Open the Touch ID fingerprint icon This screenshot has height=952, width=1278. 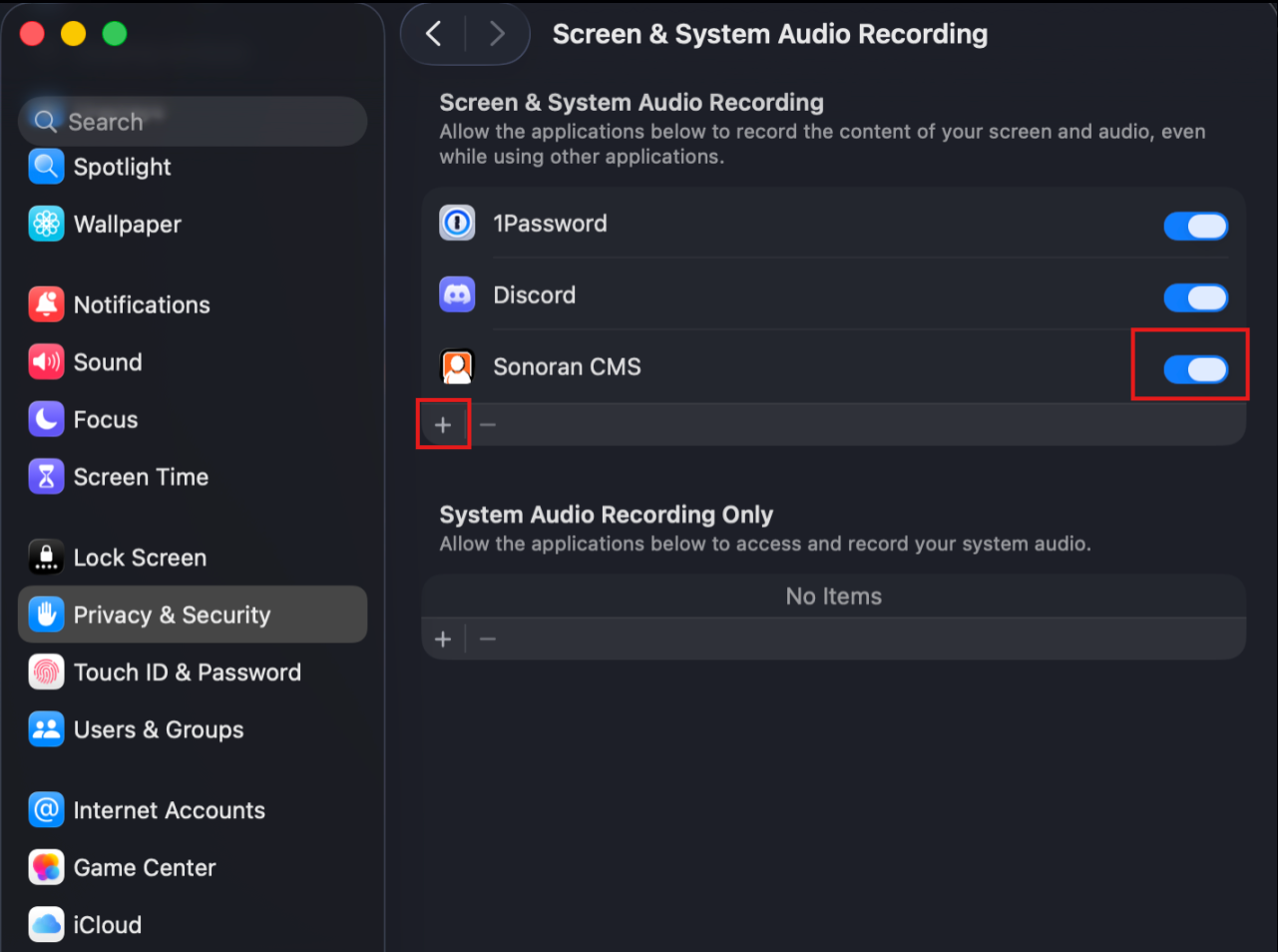pos(46,673)
